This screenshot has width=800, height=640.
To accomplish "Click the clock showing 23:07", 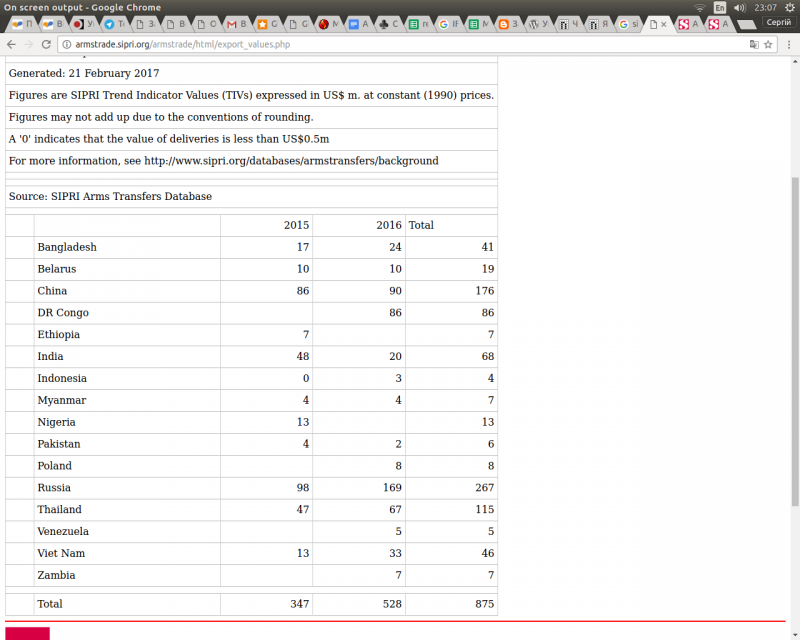I will click(x=765, y=7).
